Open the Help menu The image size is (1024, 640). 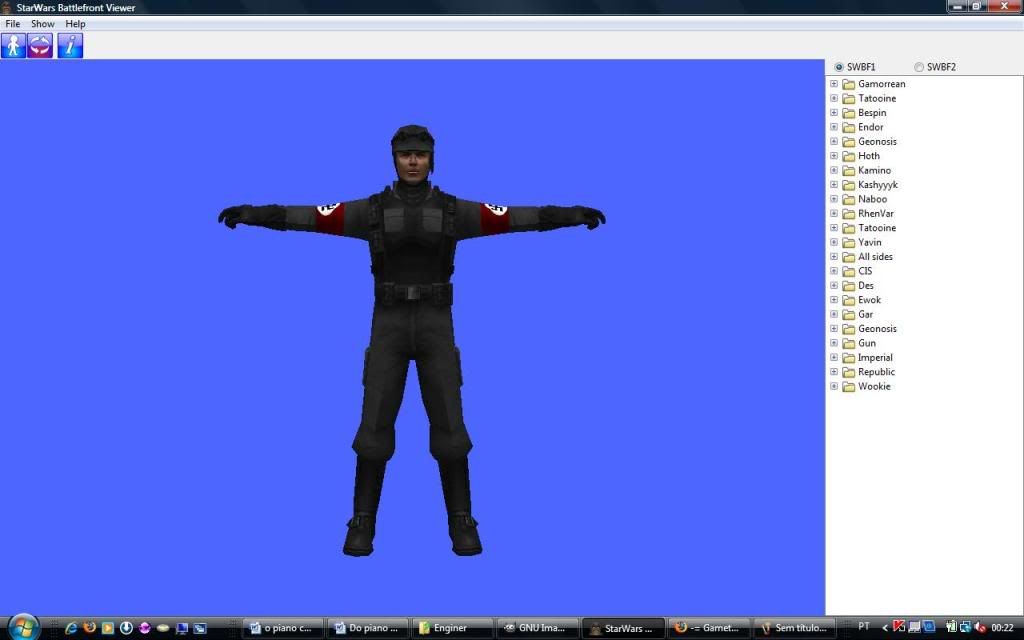(75, 24)
